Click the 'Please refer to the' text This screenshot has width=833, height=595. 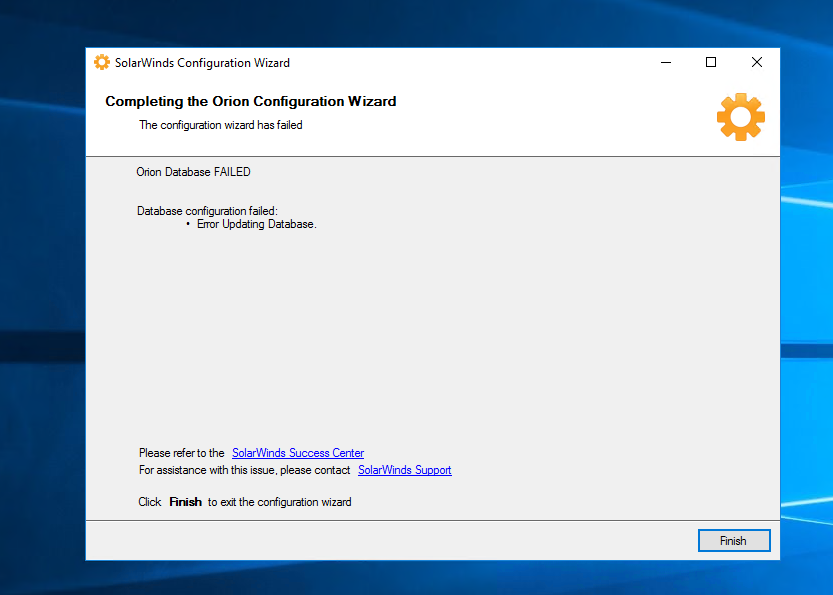(x=182, y=453)
